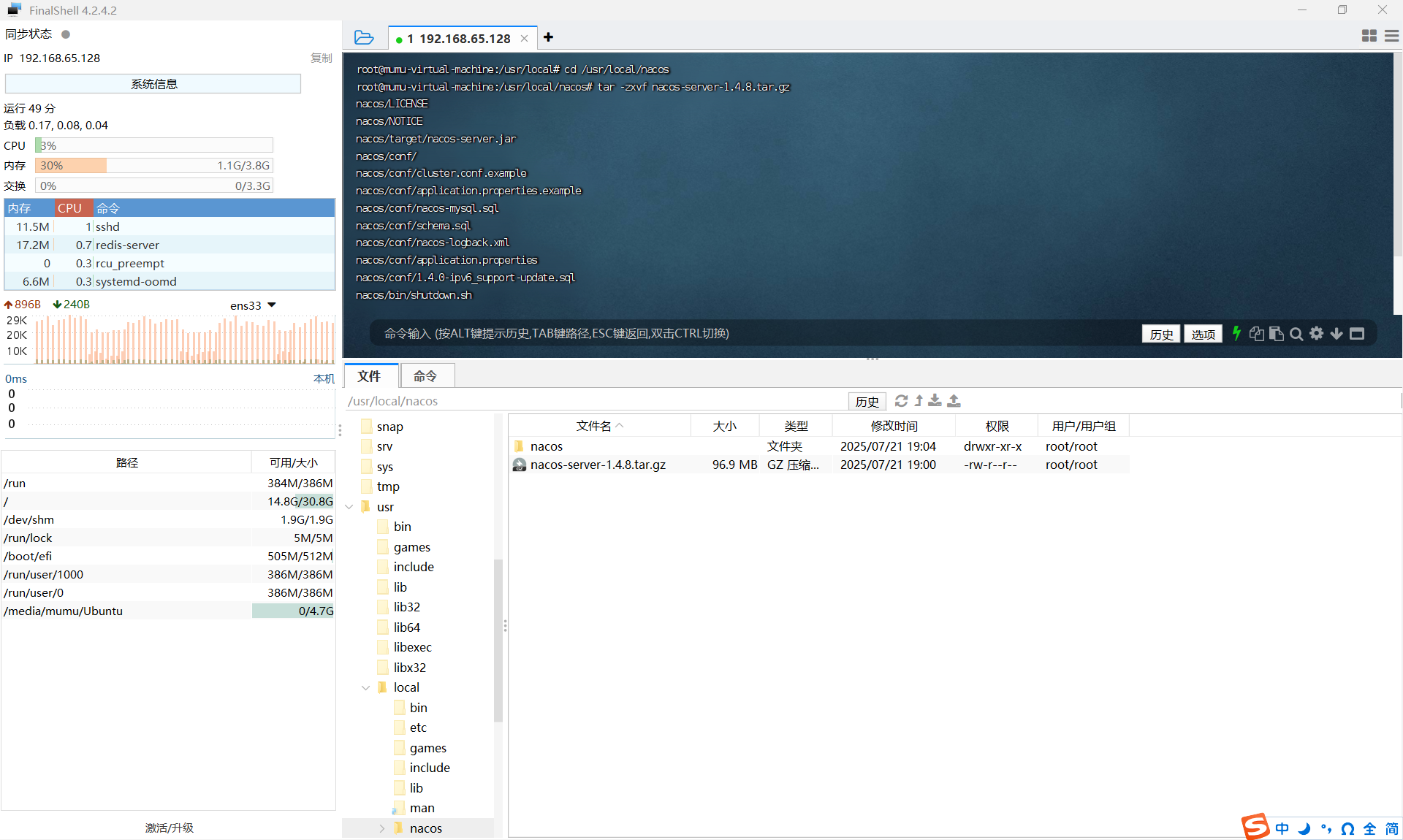Click the download file icon
1403x840 pixels.
pyautogui.click(x=935, y=401)
